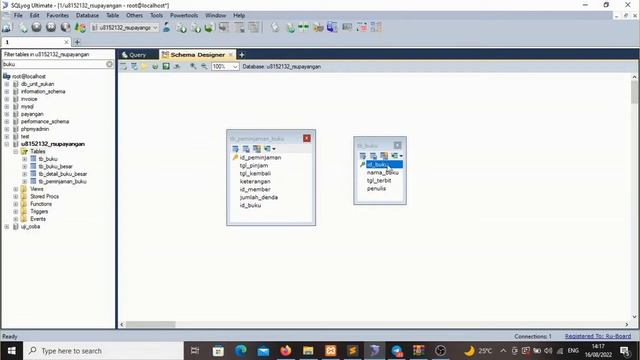Switch to the Query tab
This screenshot has height=360, width=640.
[x=138, y=55]
